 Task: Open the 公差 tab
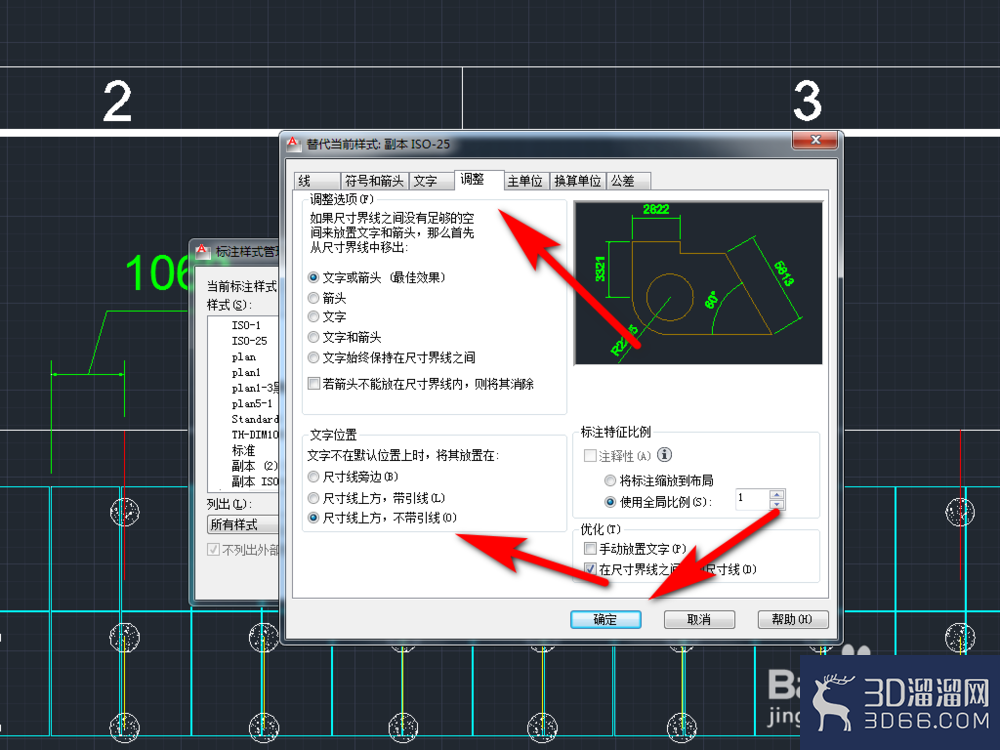pyautogui.click(x=628, y=181)
